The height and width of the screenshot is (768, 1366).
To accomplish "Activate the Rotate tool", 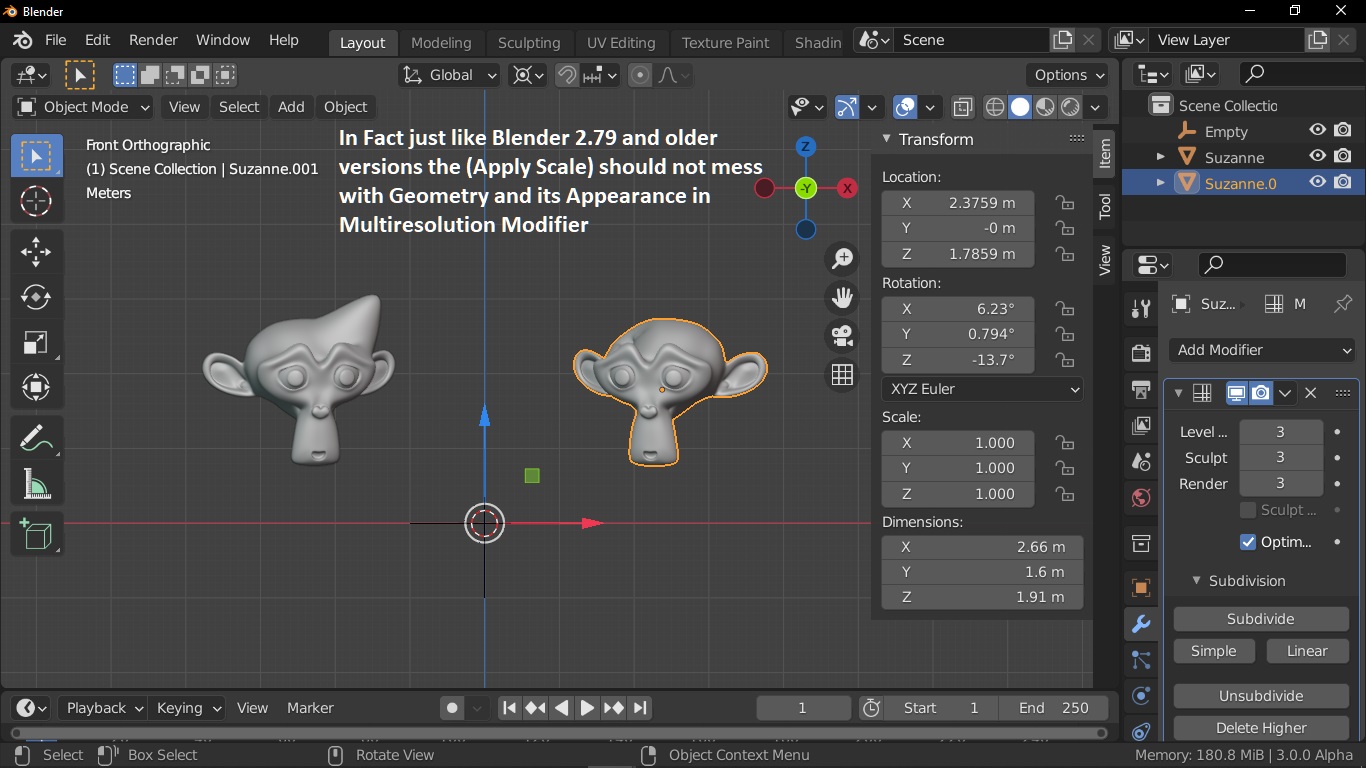I will [x=36, y=297].
